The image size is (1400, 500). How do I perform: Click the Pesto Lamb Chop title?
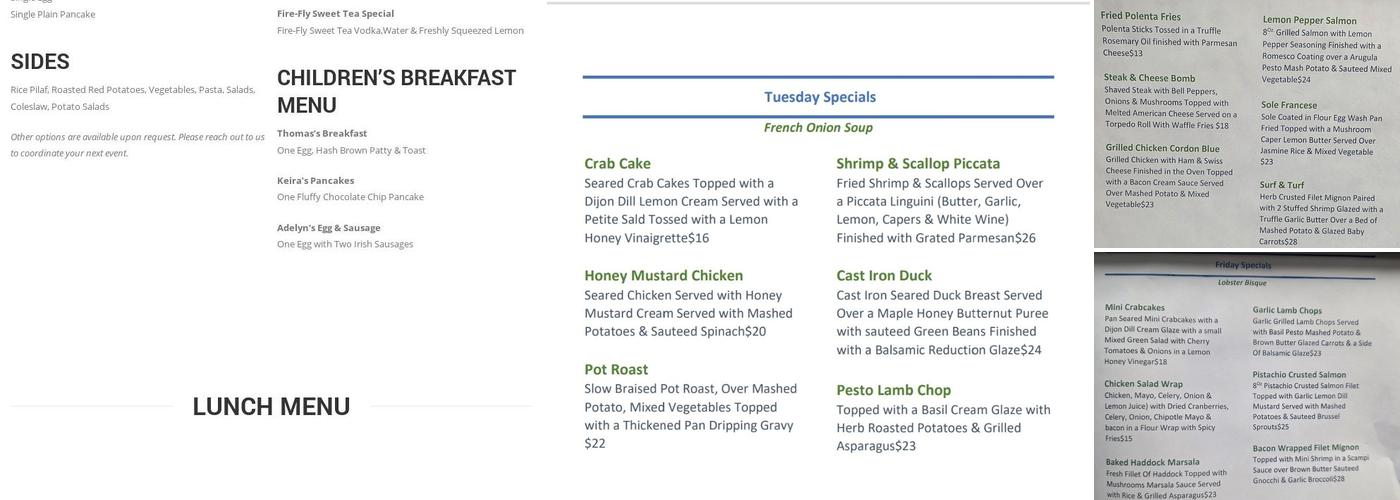[893, 390]
